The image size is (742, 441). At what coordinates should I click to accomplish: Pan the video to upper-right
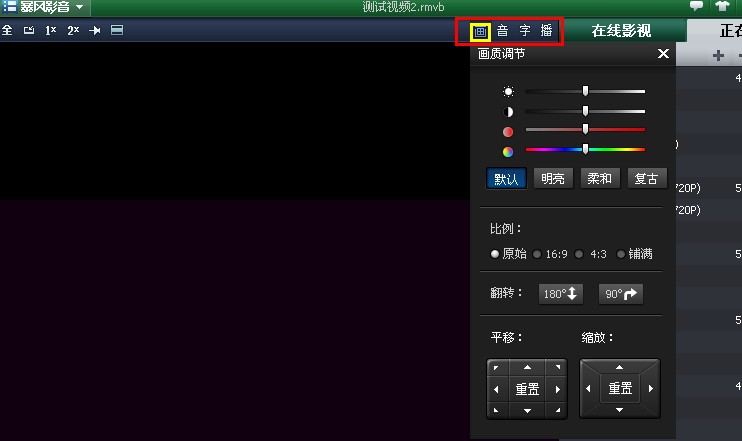tap(557, 368)
